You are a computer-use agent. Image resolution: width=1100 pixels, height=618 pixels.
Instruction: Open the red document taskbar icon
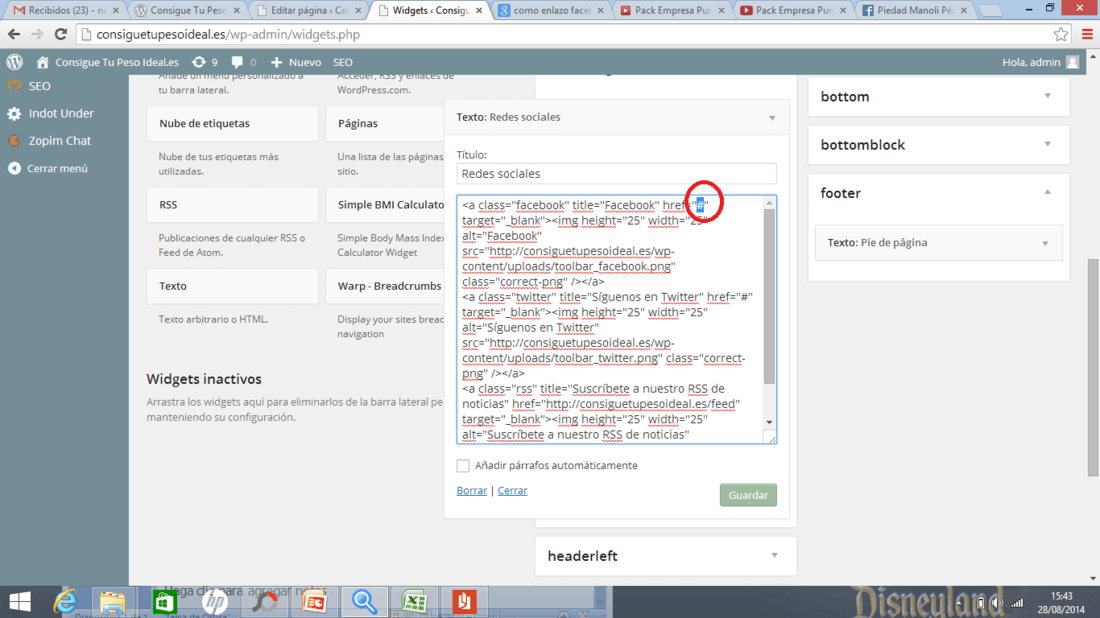[x=464, y=602]
